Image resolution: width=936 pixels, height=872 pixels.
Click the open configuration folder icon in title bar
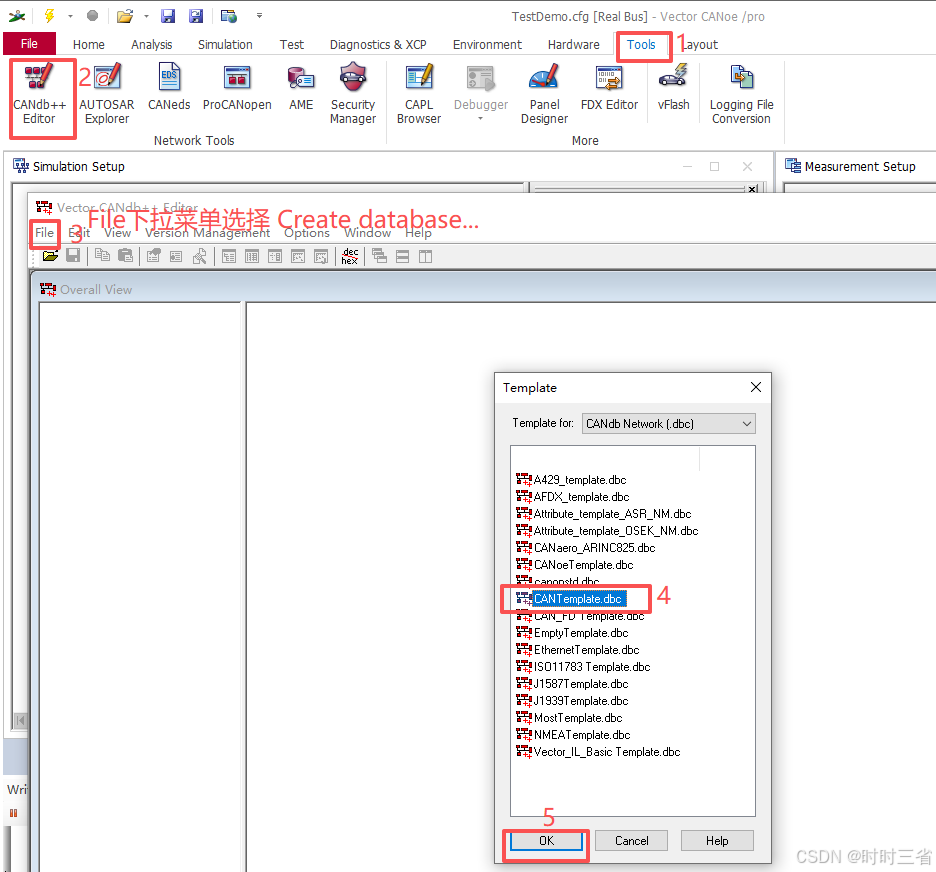125,16
